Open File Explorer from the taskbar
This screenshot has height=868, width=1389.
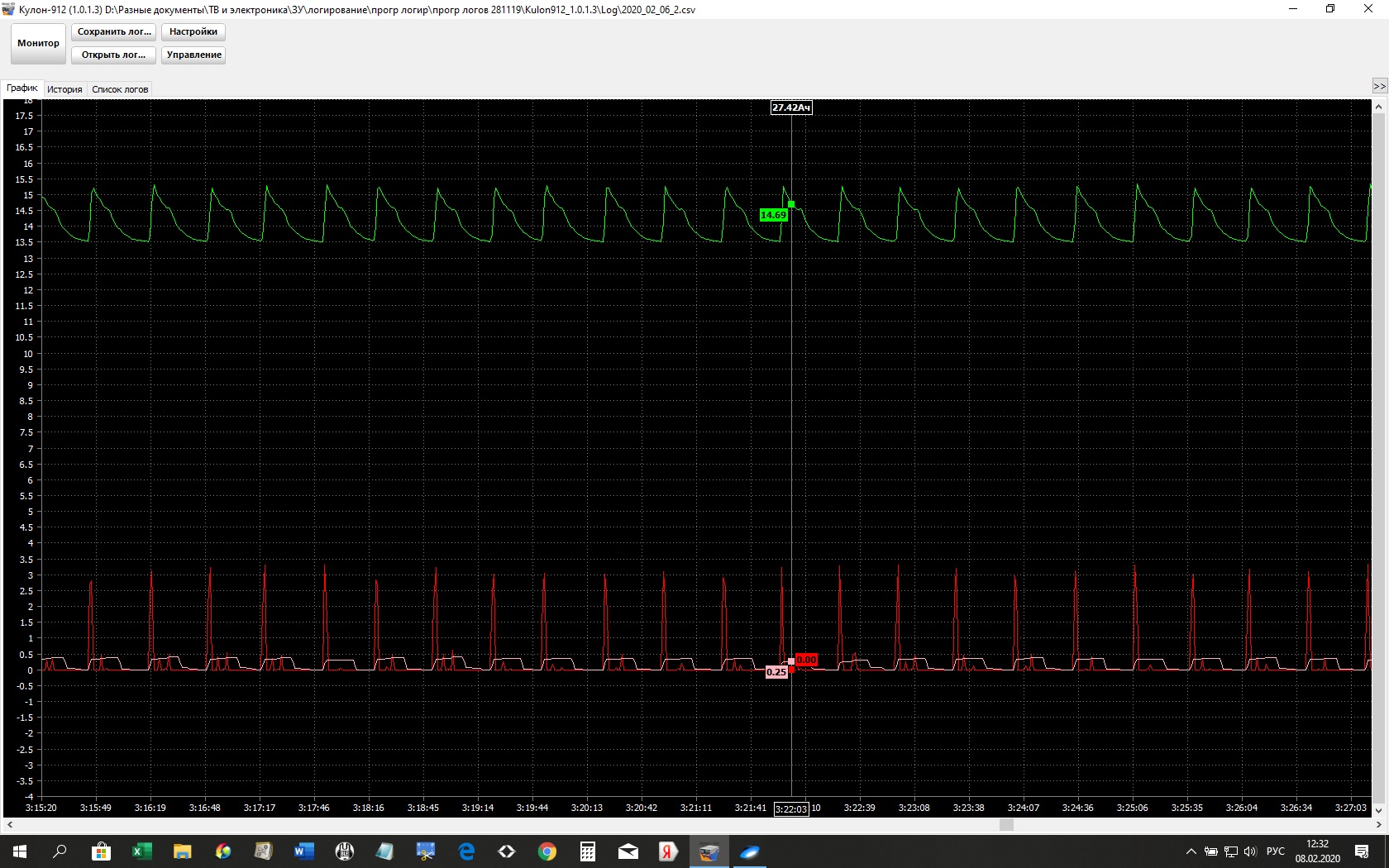click(x=182, y=851)
